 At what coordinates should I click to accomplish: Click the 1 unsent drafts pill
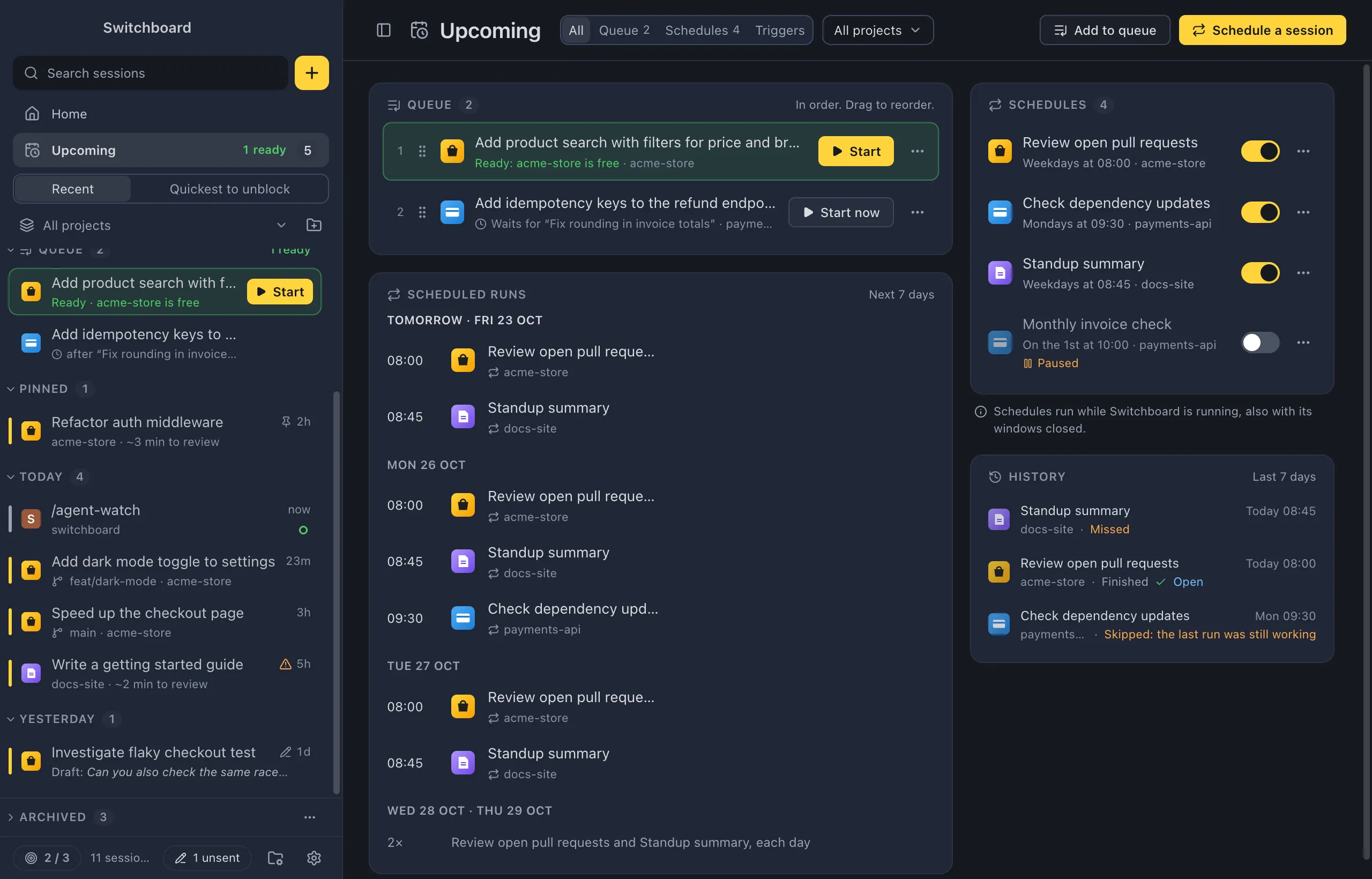207,858
